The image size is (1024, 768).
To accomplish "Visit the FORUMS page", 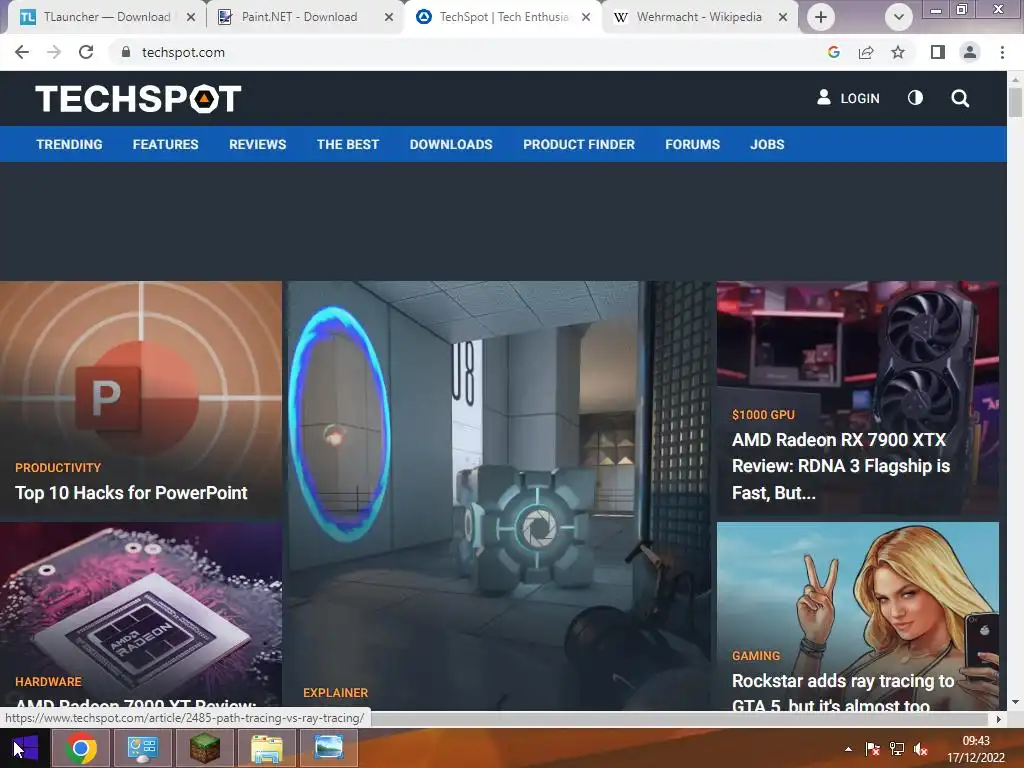I will (x=692, y=144).
